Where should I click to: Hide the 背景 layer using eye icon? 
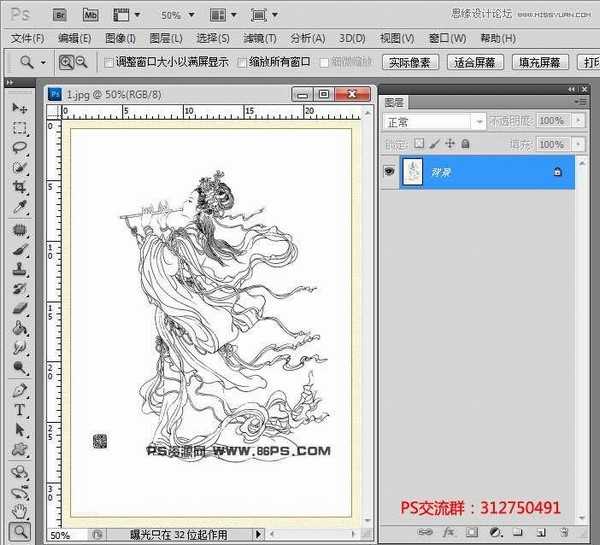[388, 172]
